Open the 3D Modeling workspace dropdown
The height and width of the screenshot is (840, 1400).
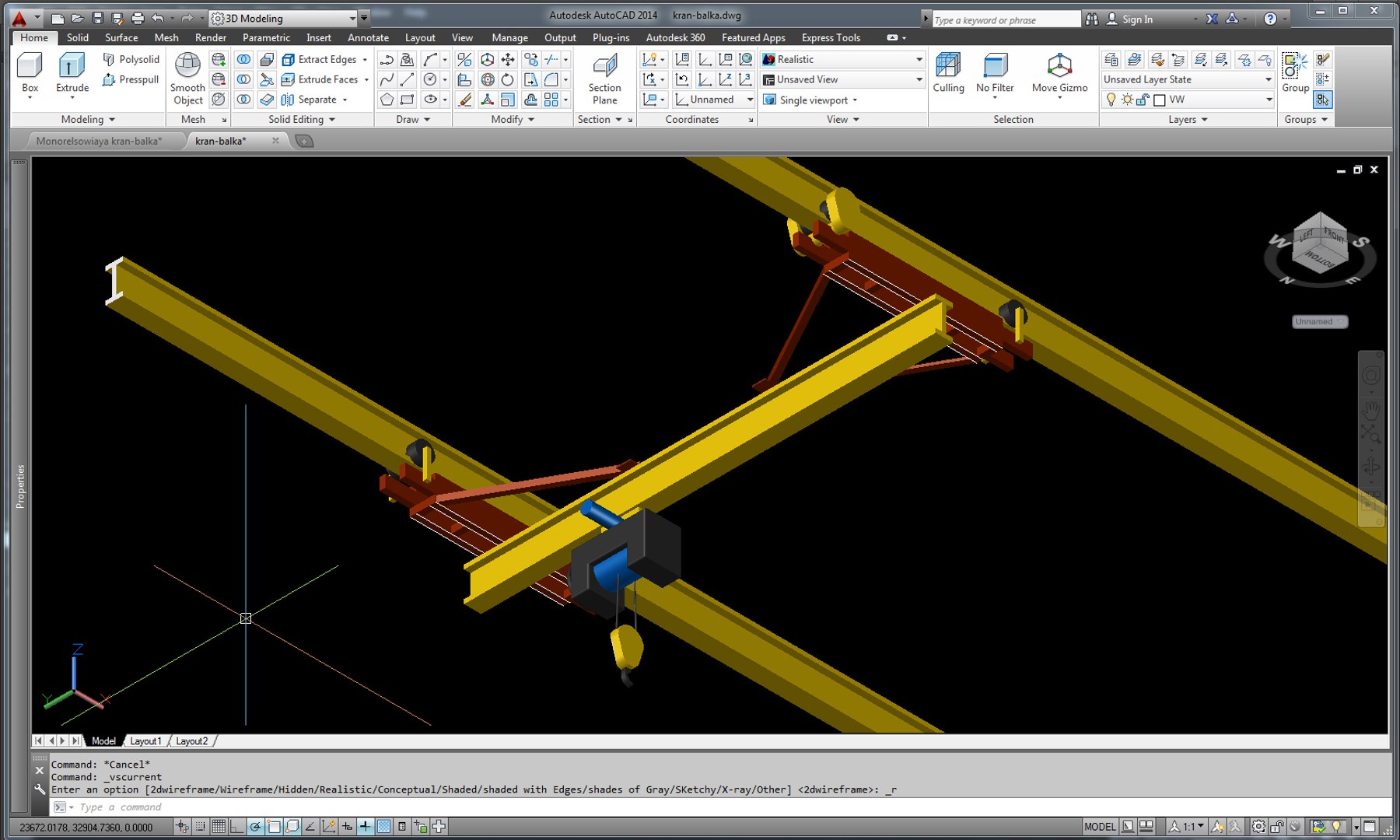point(285,18)
